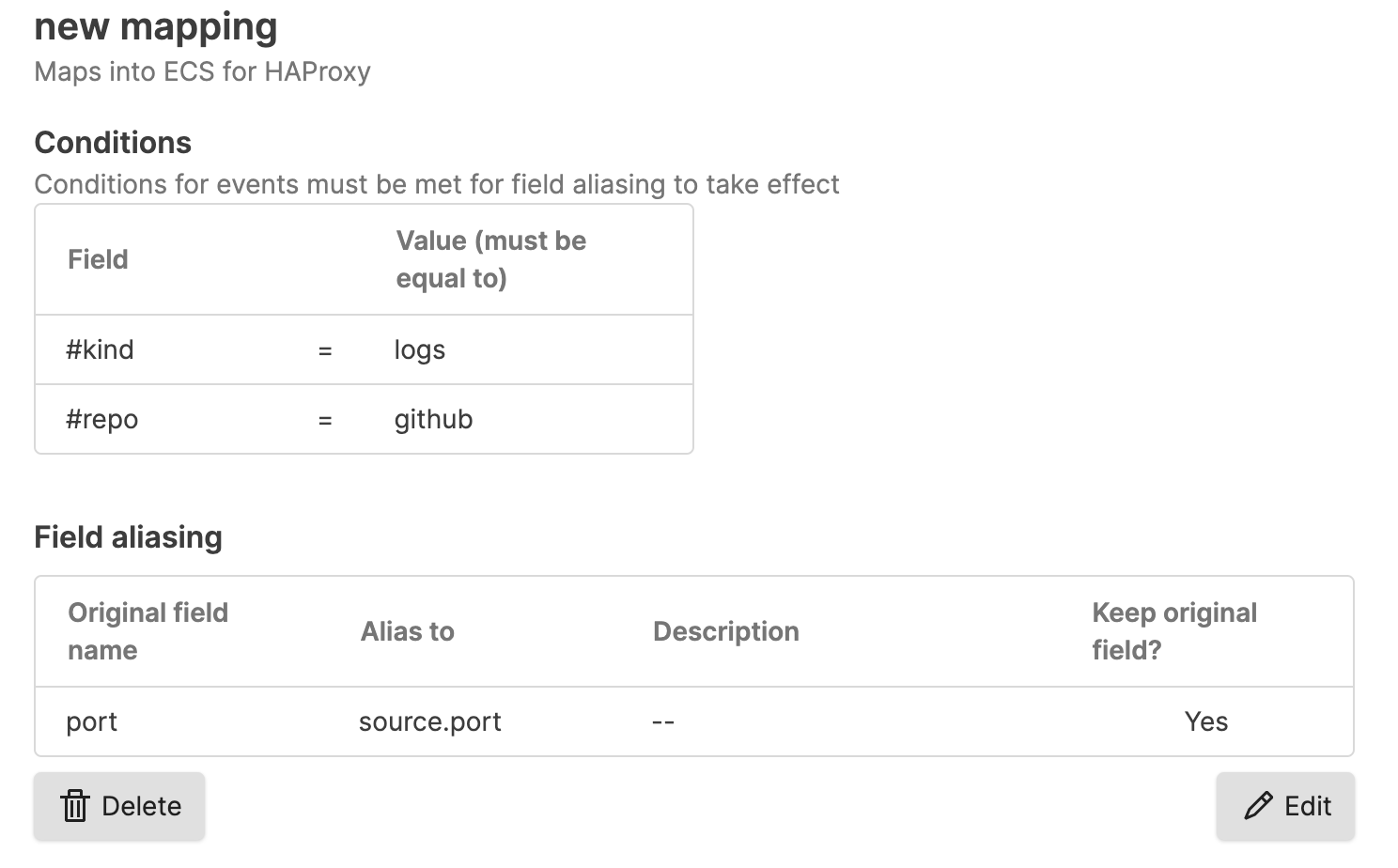Click the Field column header in Conditions
Viewport: 1398px width, 868px height.
pos(97,259)
